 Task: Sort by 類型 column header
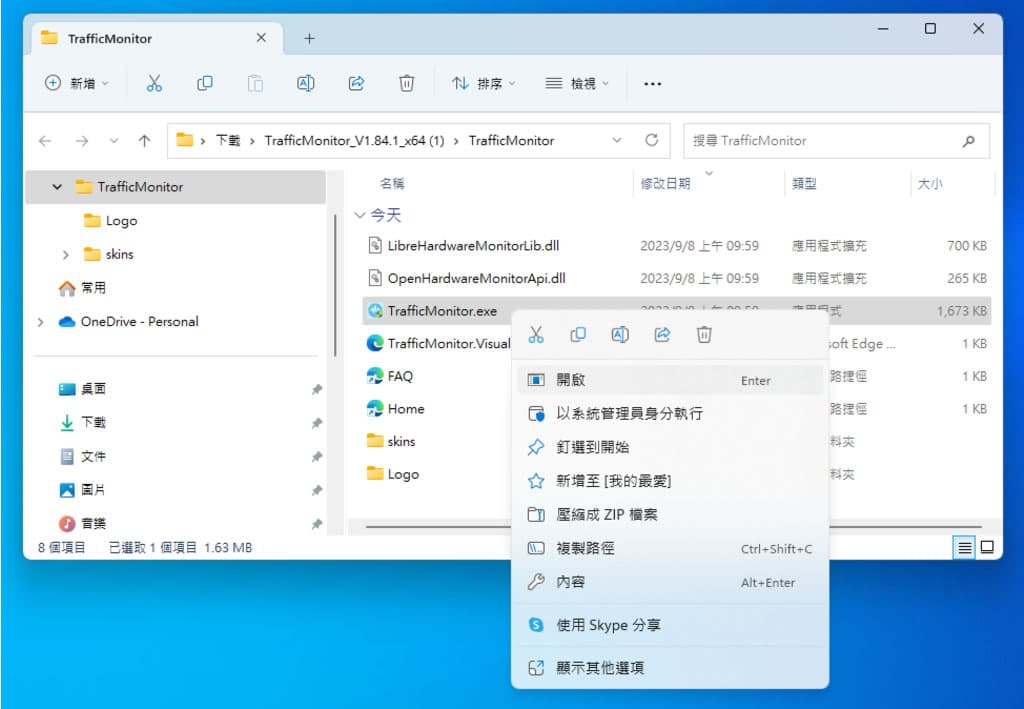click(x=804, y=184)
